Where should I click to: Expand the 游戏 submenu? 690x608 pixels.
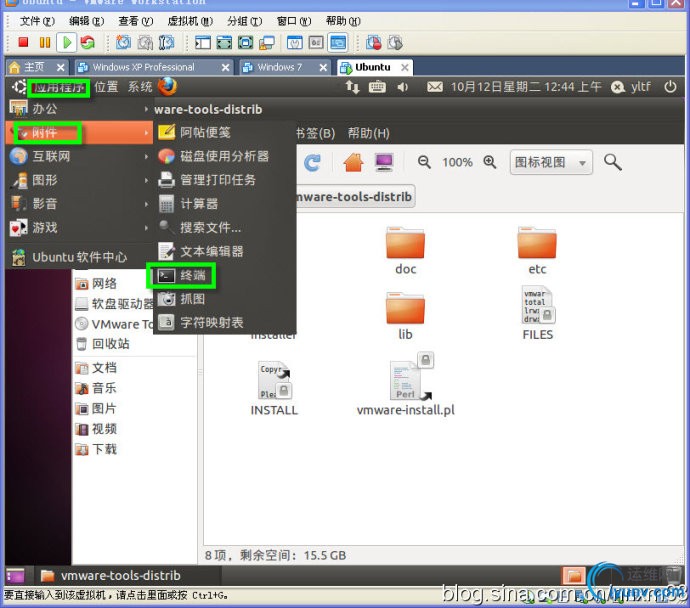[79, 227]
